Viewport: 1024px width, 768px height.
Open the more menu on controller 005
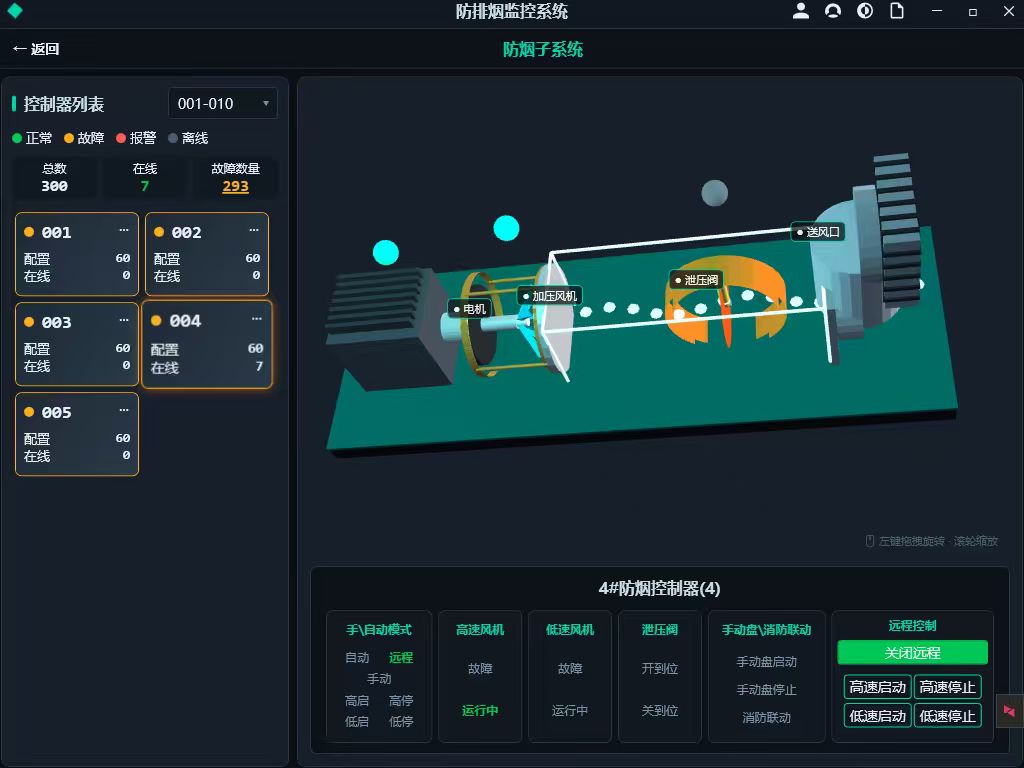coord(124,410)
